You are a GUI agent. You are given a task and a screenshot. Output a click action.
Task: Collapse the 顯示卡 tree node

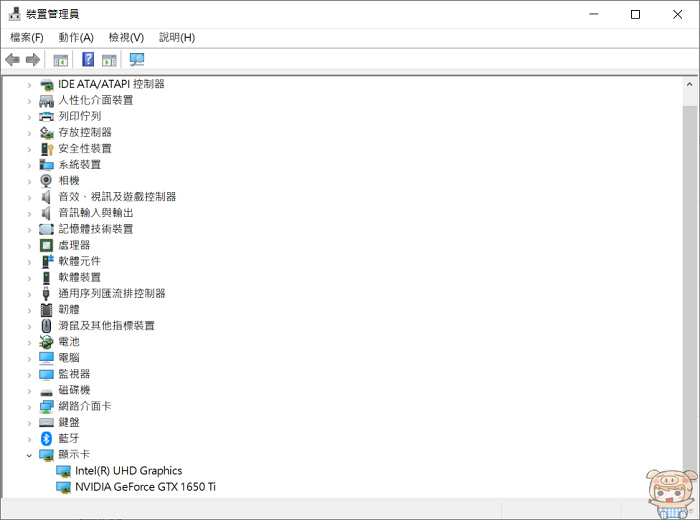tap(29, 455)
